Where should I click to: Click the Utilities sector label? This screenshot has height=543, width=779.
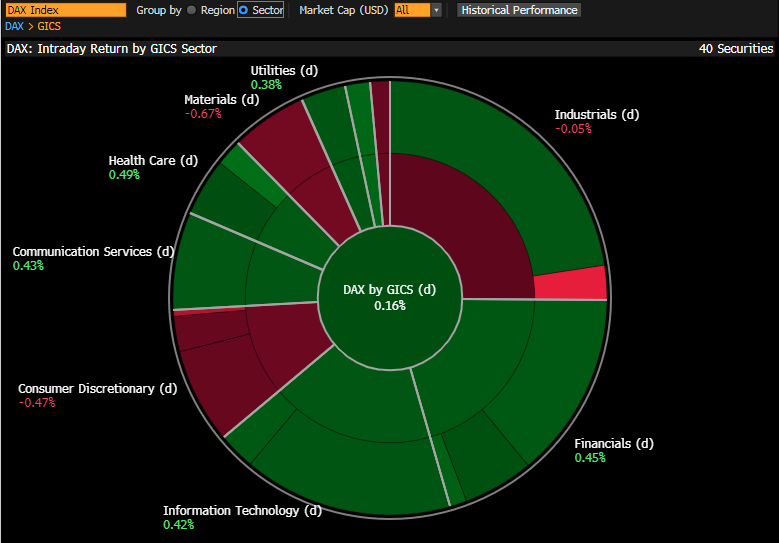coord(284,71)
